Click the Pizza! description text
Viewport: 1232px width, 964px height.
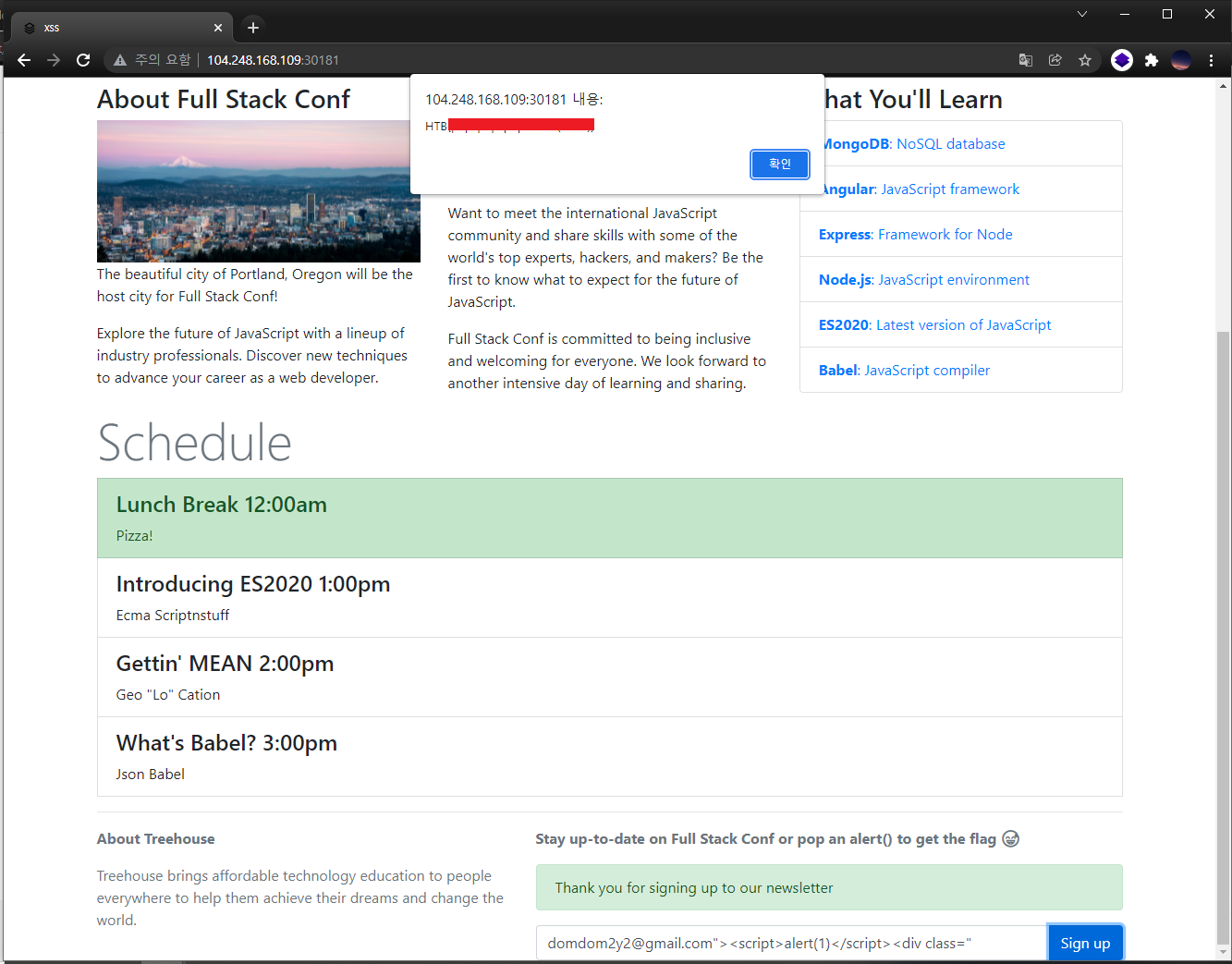135,536
